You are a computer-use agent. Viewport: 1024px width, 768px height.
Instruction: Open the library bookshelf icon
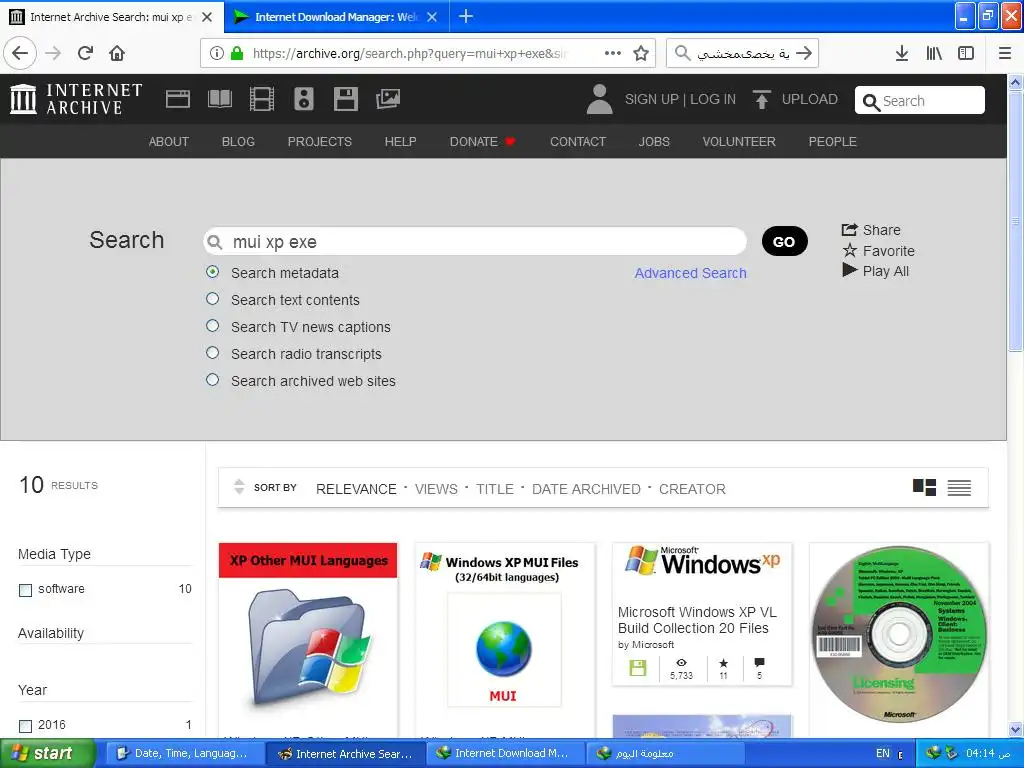[x=934, y=53]
